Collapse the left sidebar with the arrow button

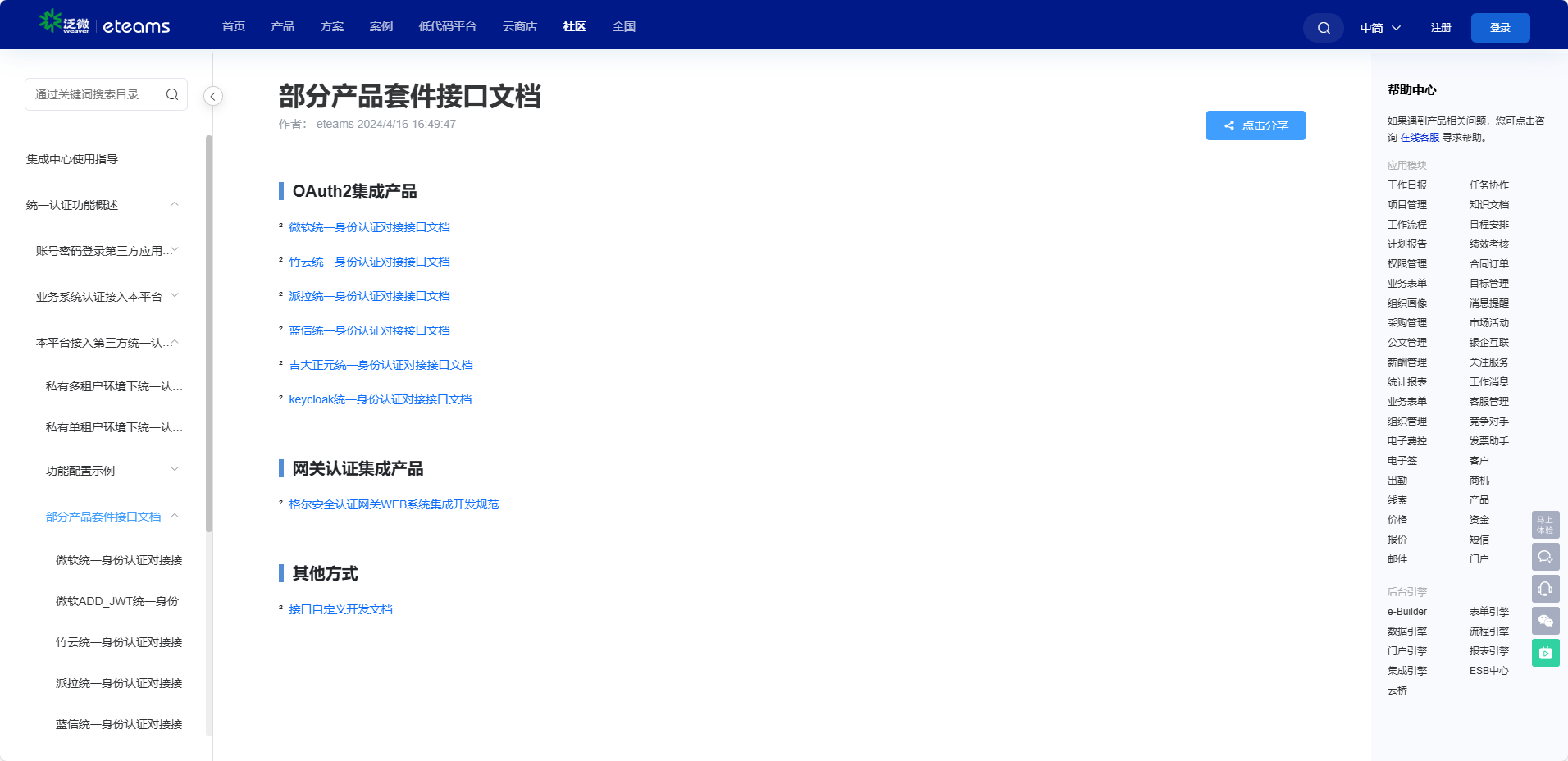tap(213, 96)
